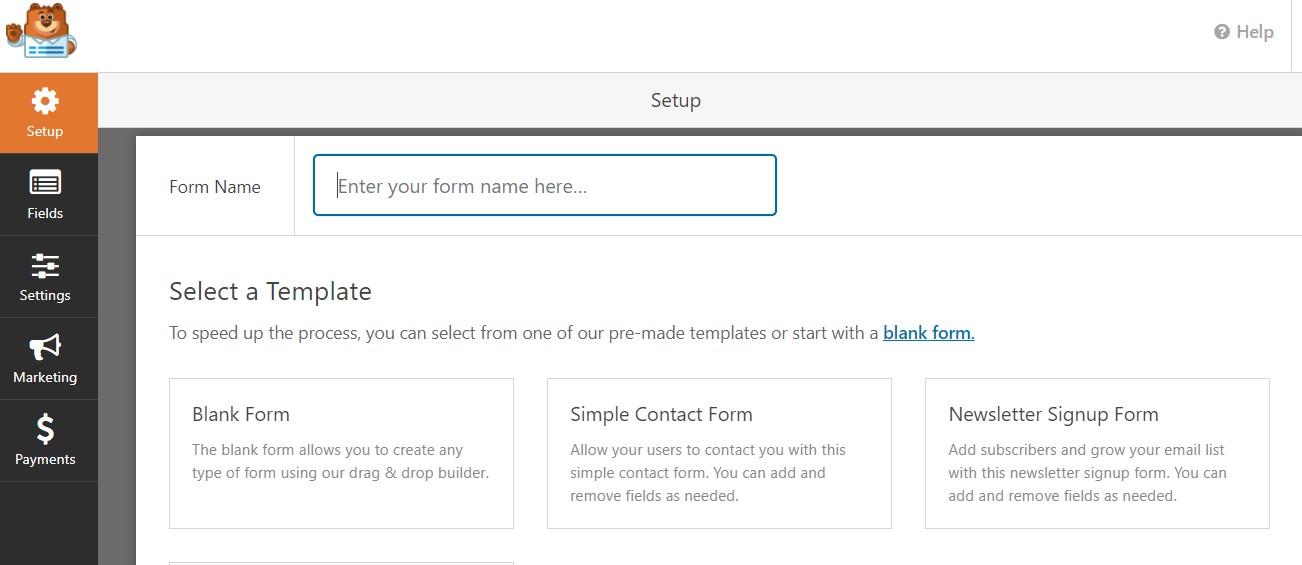Click the question mark Help icon
The image size is (1302, 565).
(x=1221, y=32)
